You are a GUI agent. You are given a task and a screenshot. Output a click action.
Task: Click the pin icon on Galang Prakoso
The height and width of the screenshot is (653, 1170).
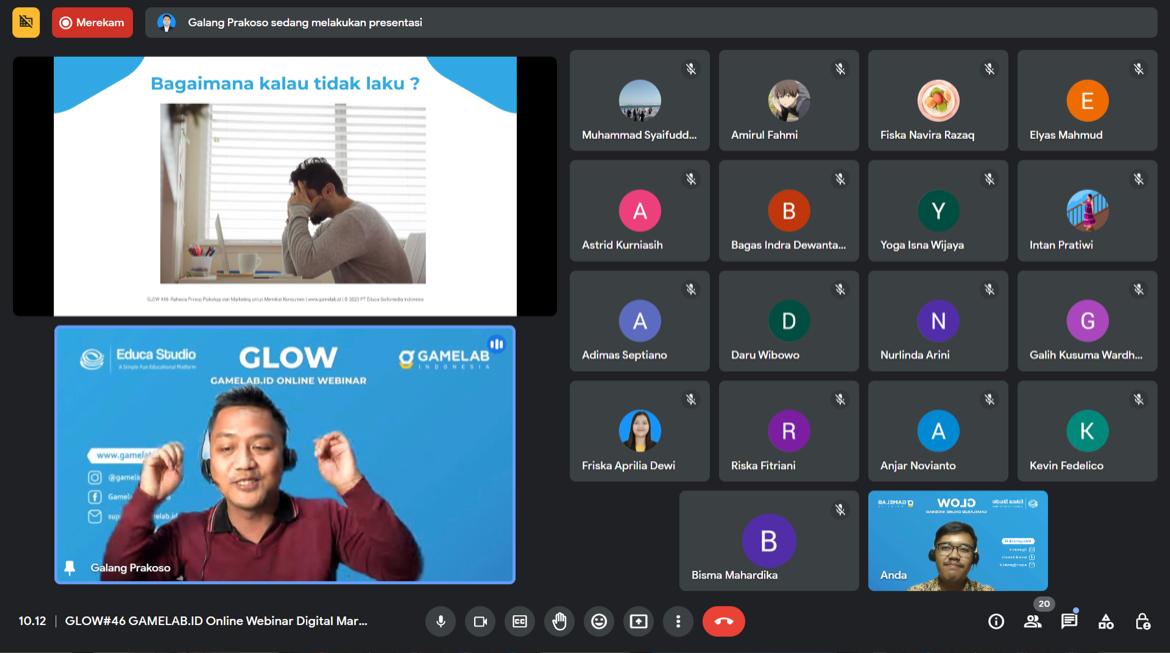coord(70,568)
